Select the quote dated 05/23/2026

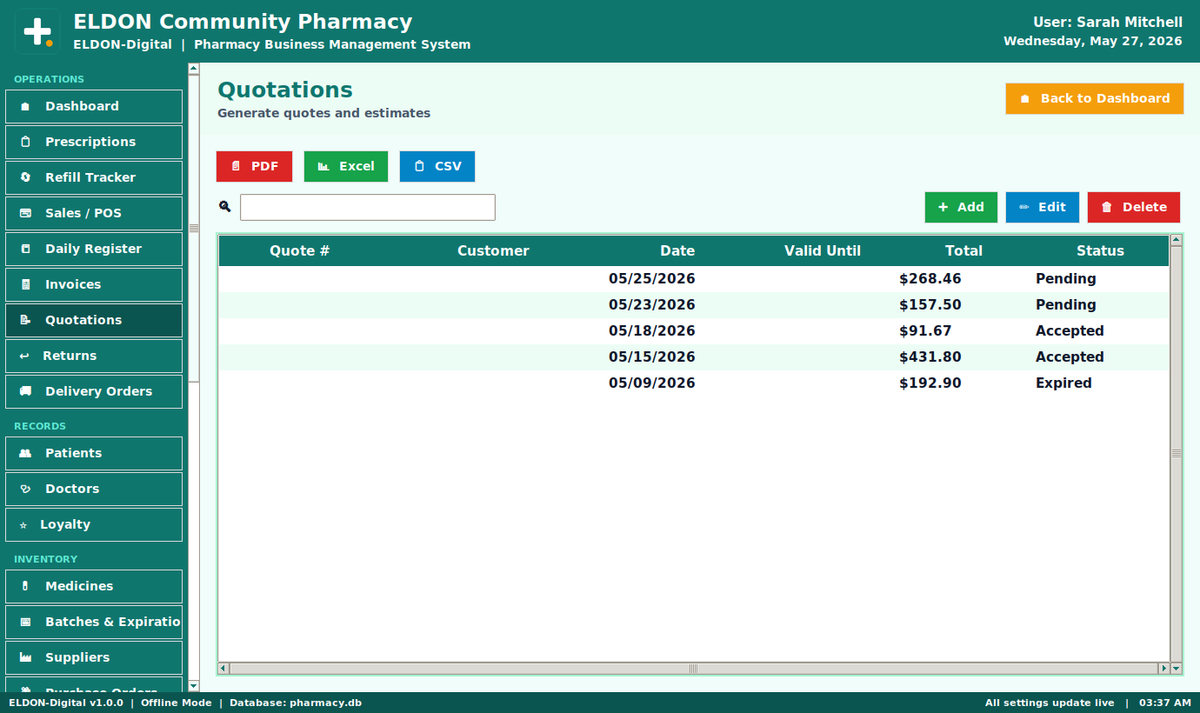693,305
